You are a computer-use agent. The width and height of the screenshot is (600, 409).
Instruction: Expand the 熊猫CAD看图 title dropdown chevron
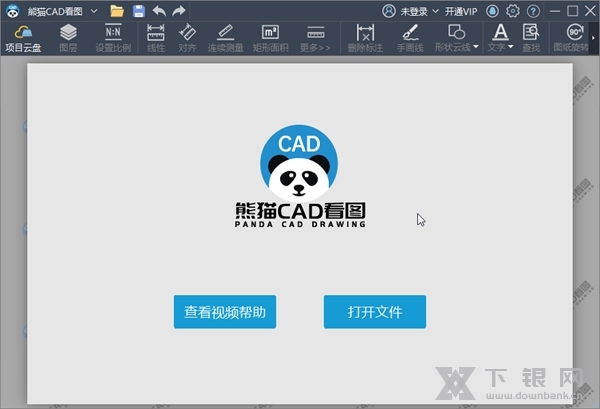pos(94,11)
